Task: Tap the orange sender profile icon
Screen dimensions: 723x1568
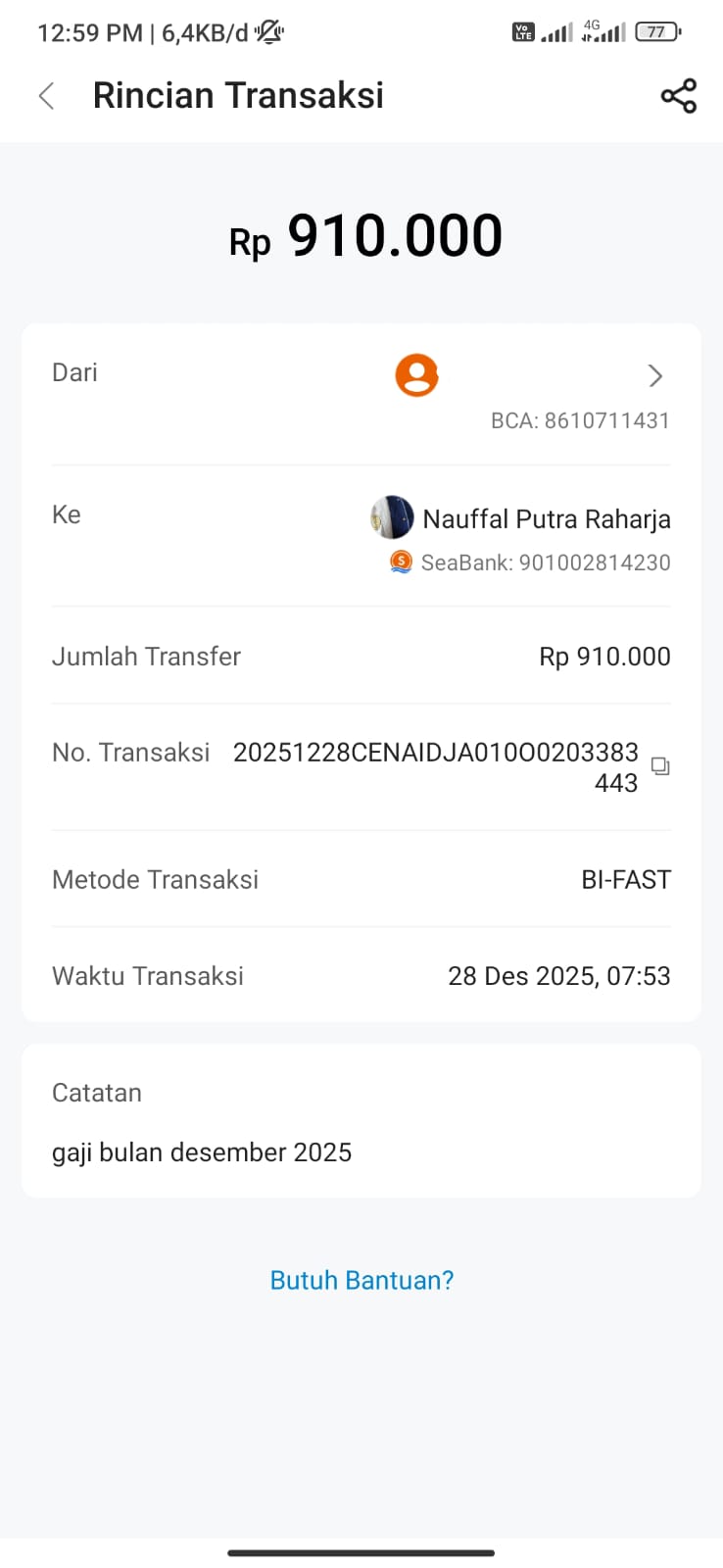Action: 416,375
